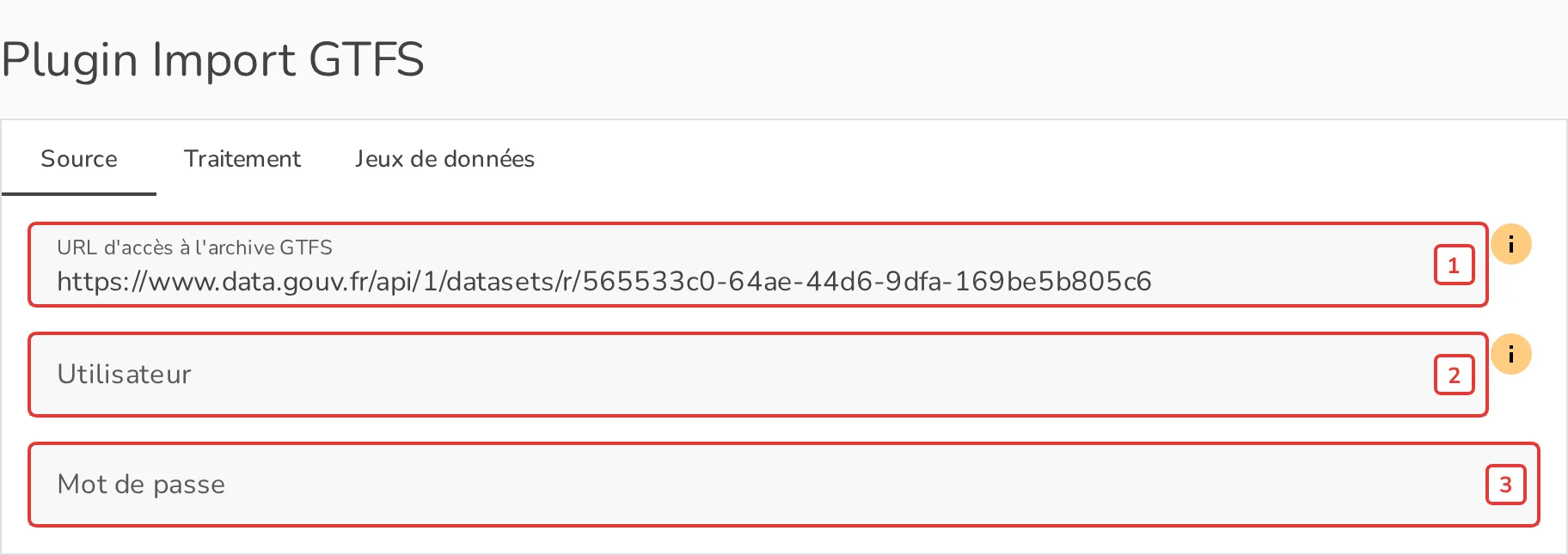Click into the Utilisateur input field
Screen dimensions: 1568x555
click(757, 375)
